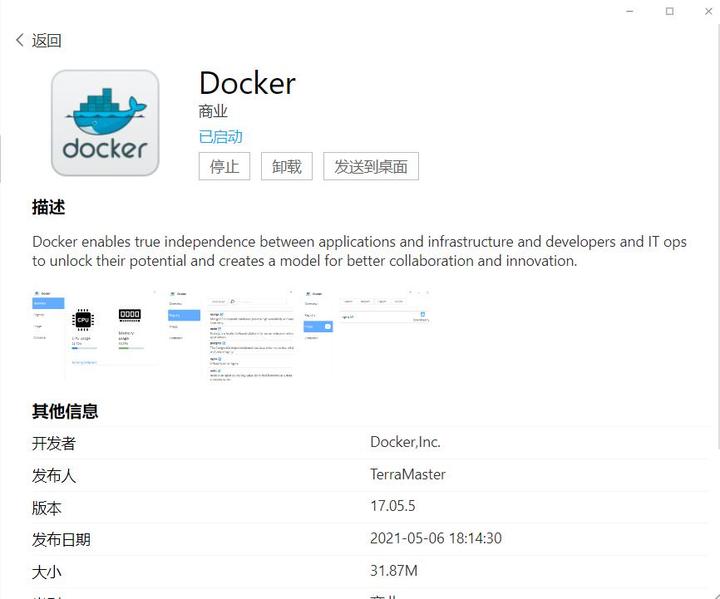Screen dimensions: 720x599
Task: Maximize the window
Action: [669, 11]
